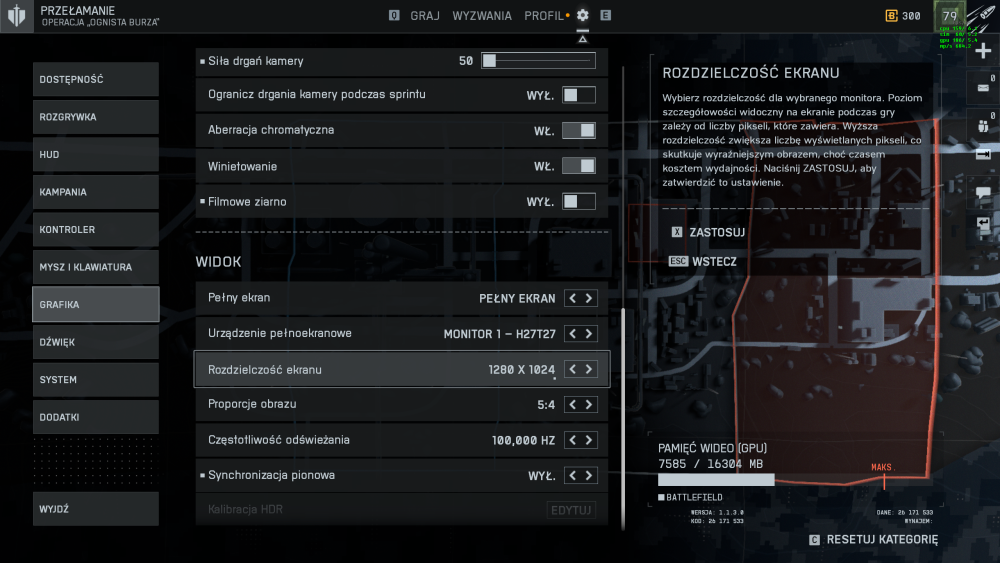Image resolution: width=1000 pixels, height=563 pixels.
Task: Open the friends list icon
Action: [983, 125]
